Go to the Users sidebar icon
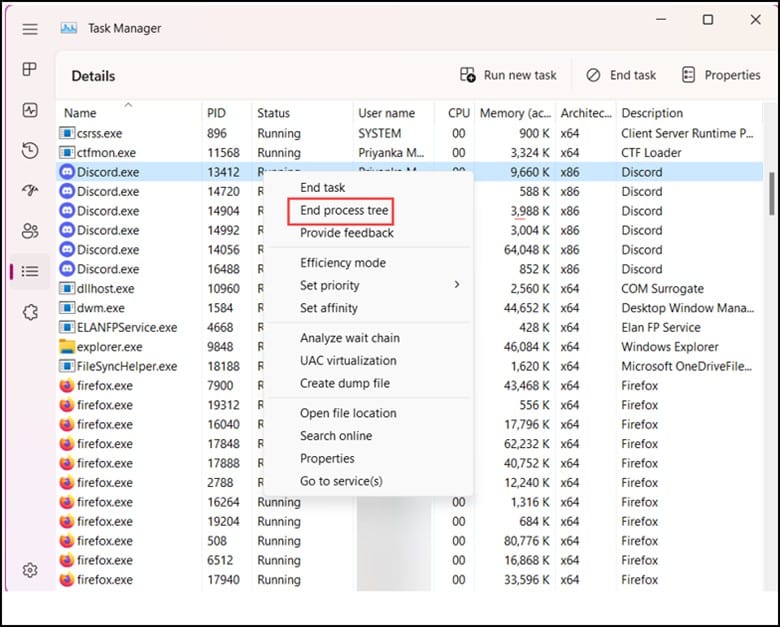The width and height of the screenshot is (780, 627). coord(30,231)
